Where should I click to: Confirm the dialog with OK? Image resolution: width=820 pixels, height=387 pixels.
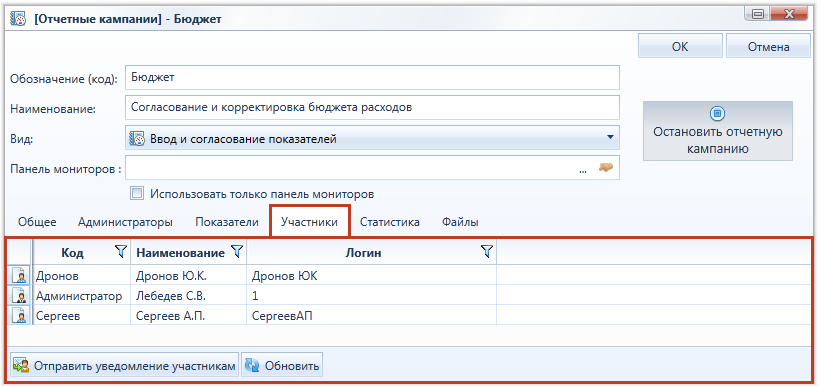[x=680, y=46]
